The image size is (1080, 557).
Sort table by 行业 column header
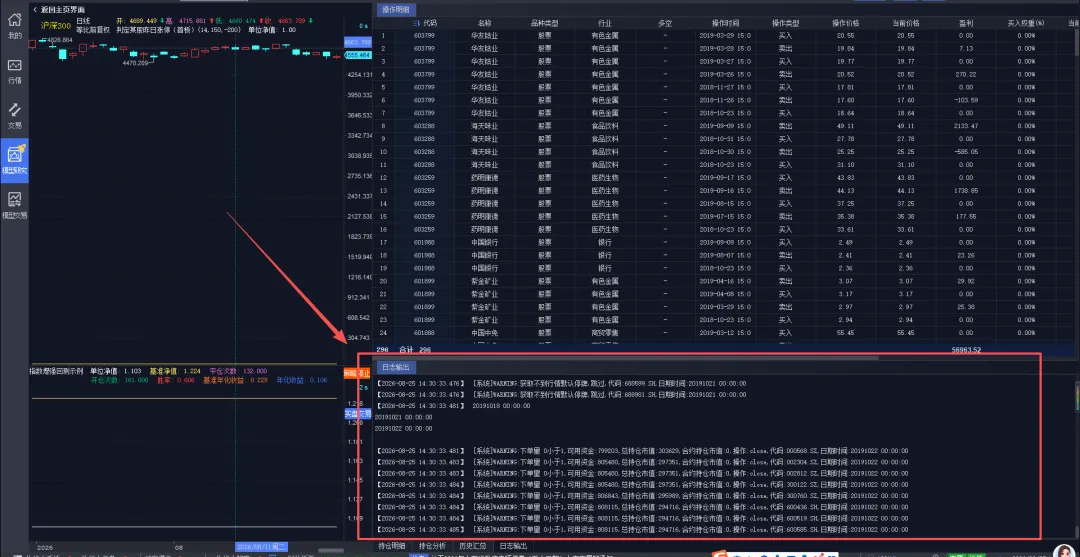point(605,23)
